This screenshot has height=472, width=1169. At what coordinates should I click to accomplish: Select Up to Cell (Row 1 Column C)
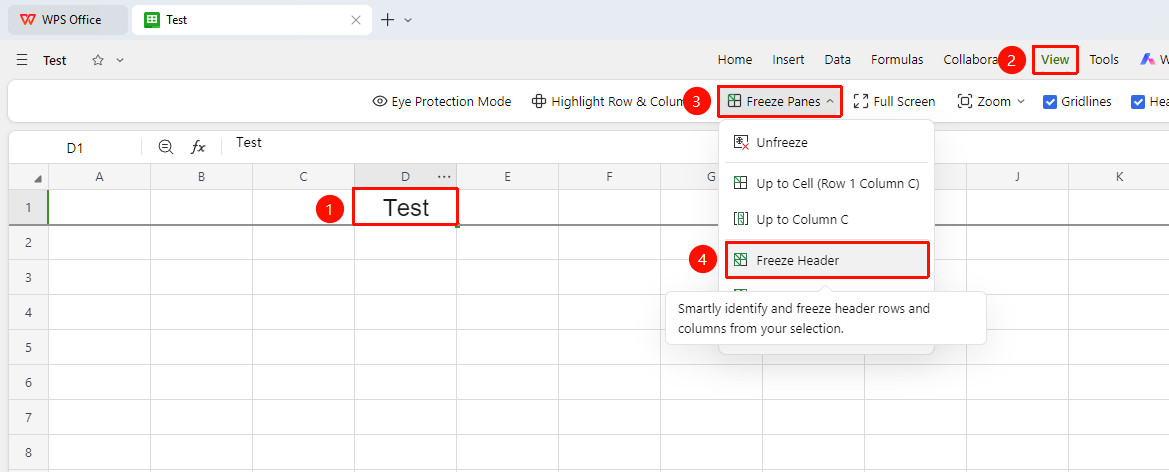click(x=826, y=183)
